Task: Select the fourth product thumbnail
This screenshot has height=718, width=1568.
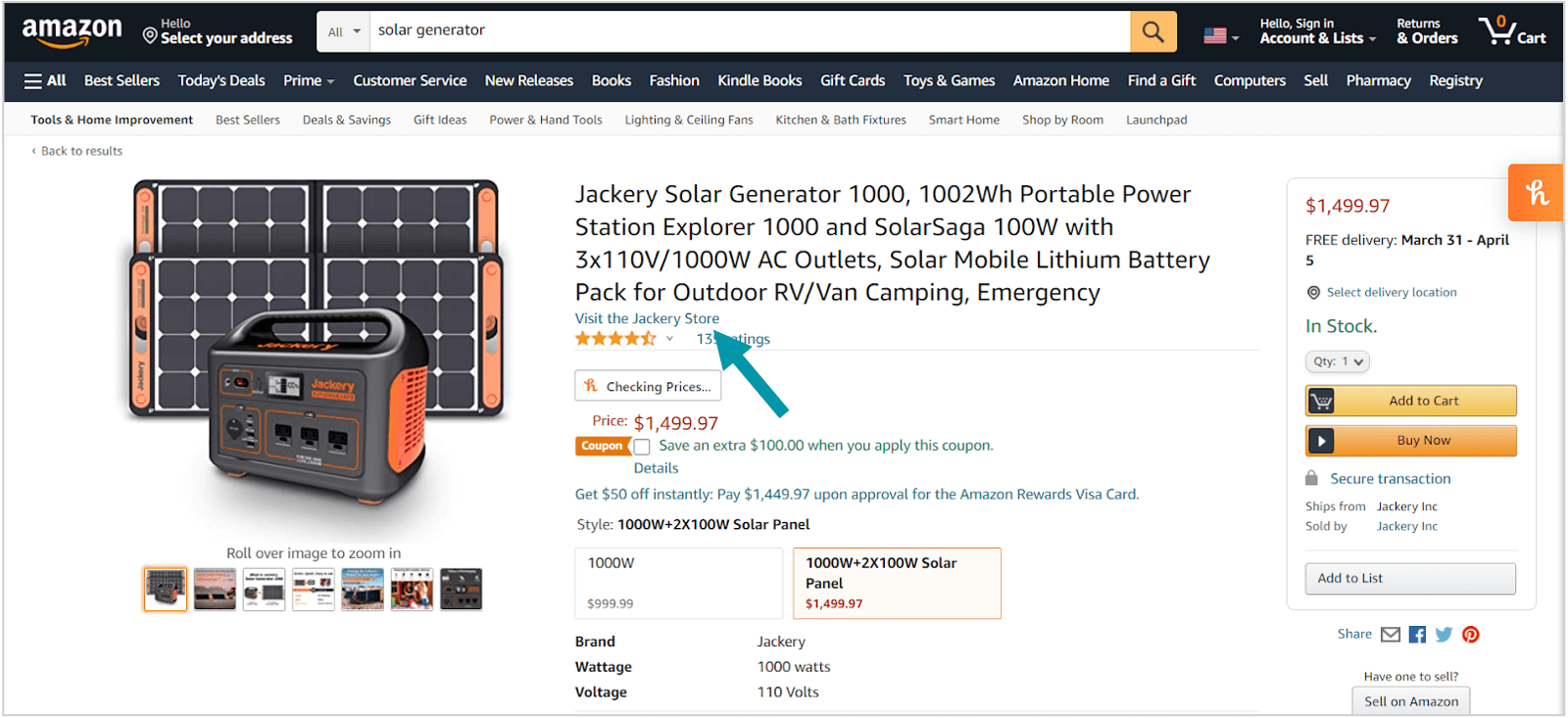Action: 314,590
